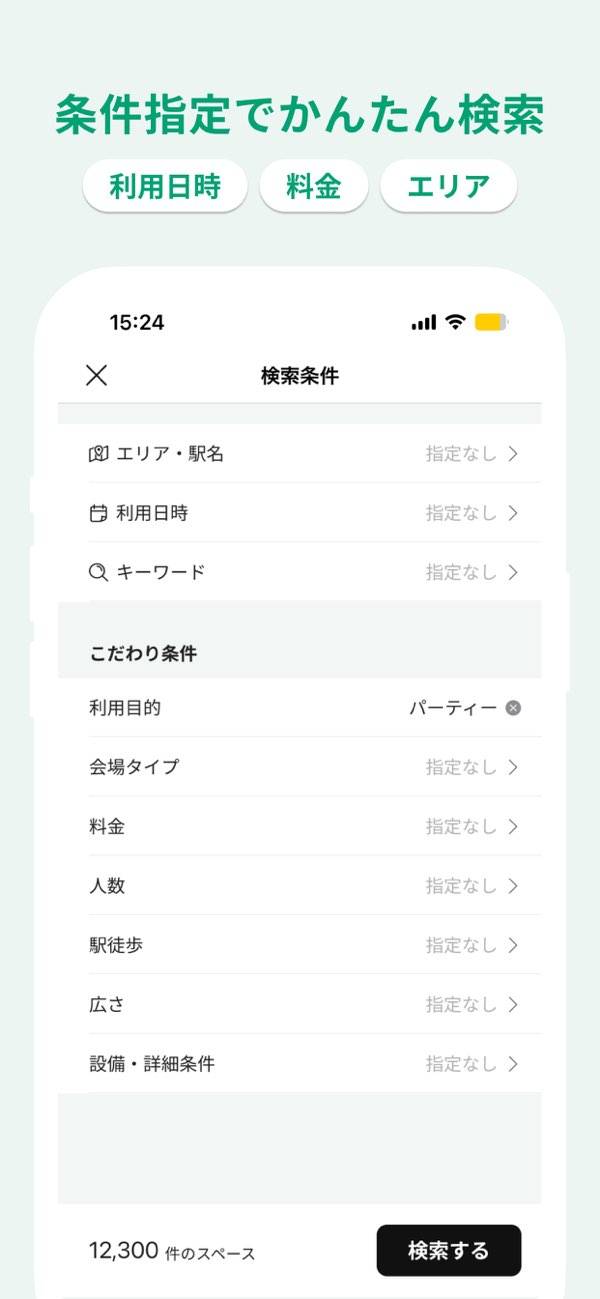Tap the キーワード search field row
This screenshot has width=600, height=1299.
(x=300, y=573)
